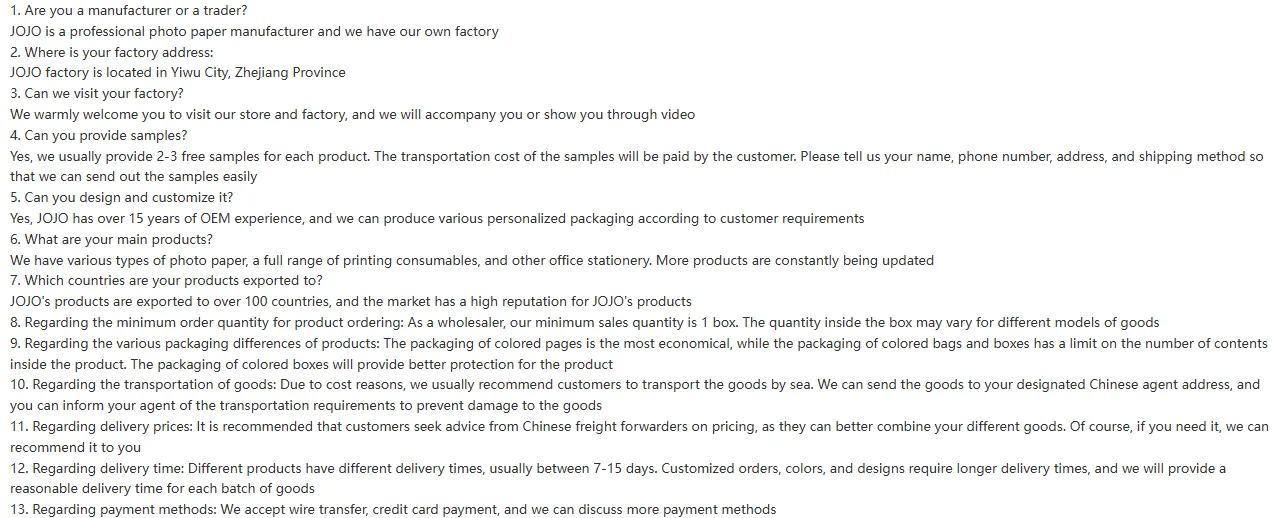Click the 'What are your main products?' question
This screenshot has height=518, width=1279.
pyautogui.click(x=111, y=239)
